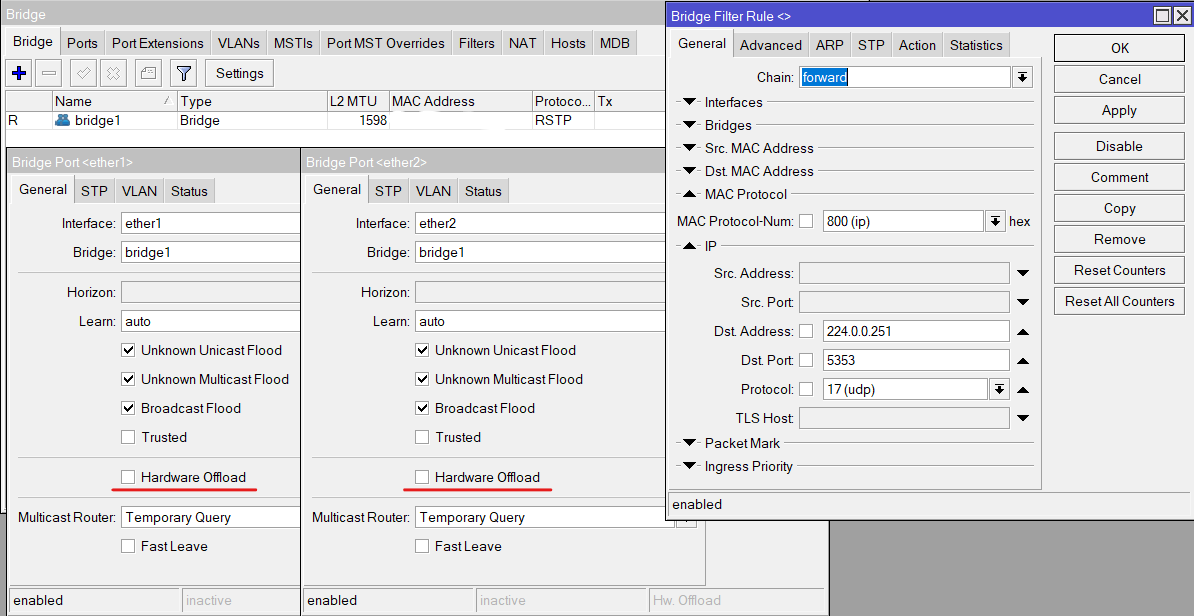Click the Comment button for filter rule
1194x616 pixels.
(1119, 177)
